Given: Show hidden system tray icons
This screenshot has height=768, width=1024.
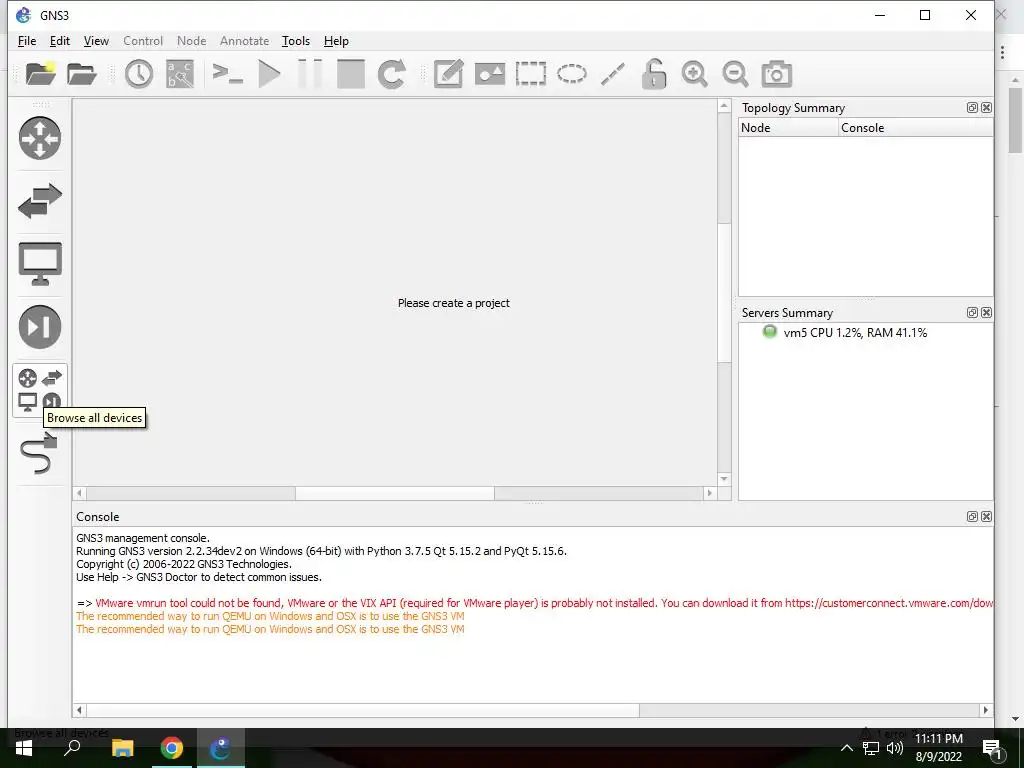Looking at the screenshot, I should coord(846,748).
